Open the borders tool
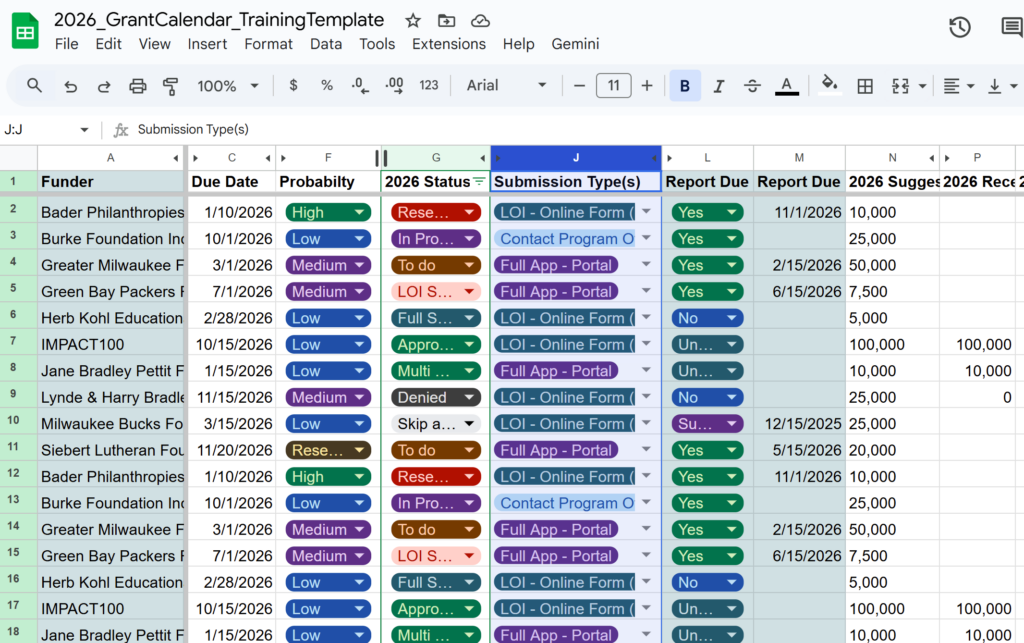The width and height of the screenshot is (1024, 643). [x=865, y=86]
